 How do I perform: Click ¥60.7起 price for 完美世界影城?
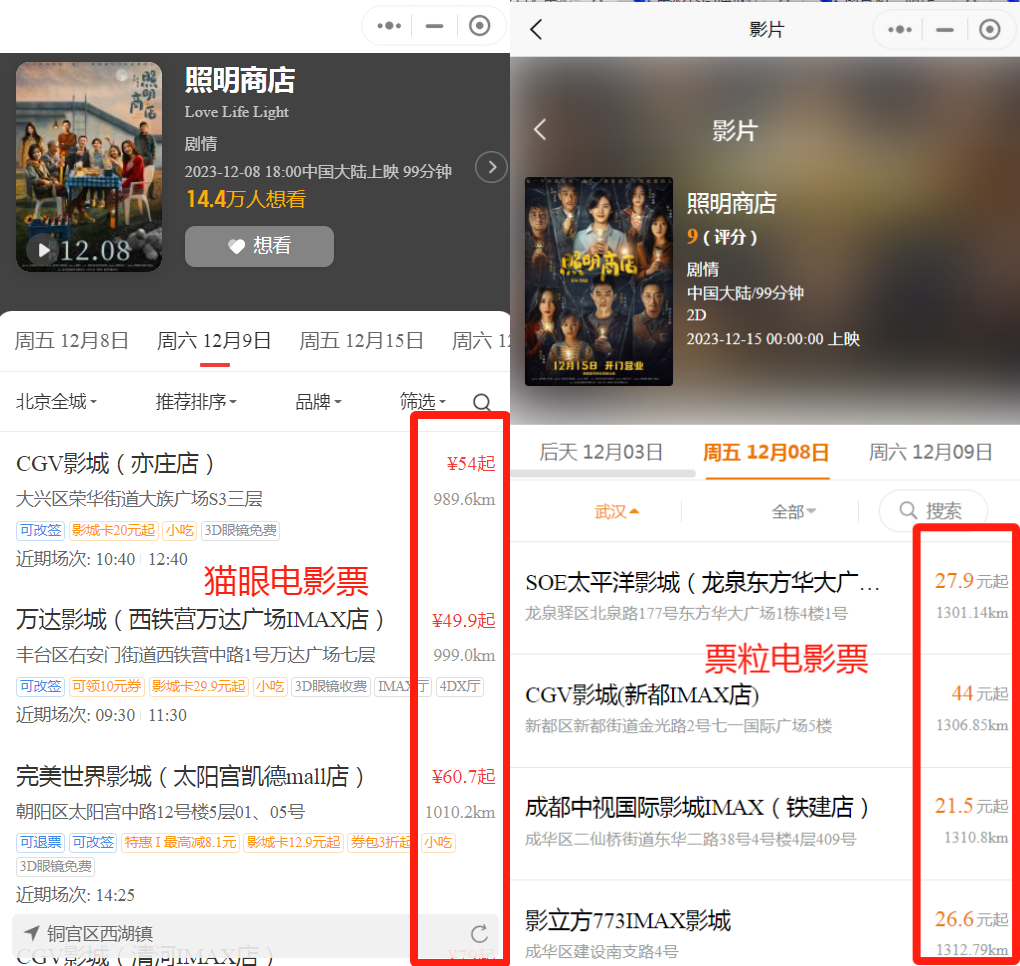point(463,777)
